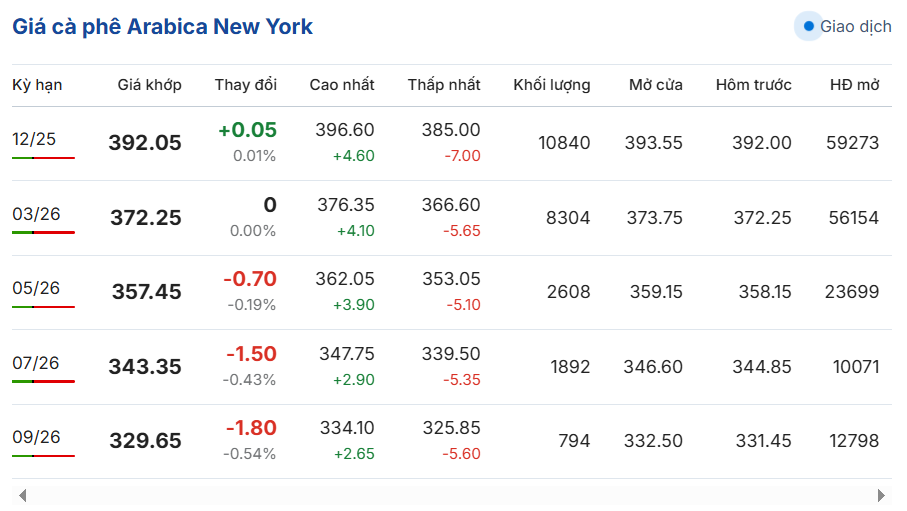Screen dimensions: 907x511
Task: Click the blue Giao dịch status dot
Action: 808,26
